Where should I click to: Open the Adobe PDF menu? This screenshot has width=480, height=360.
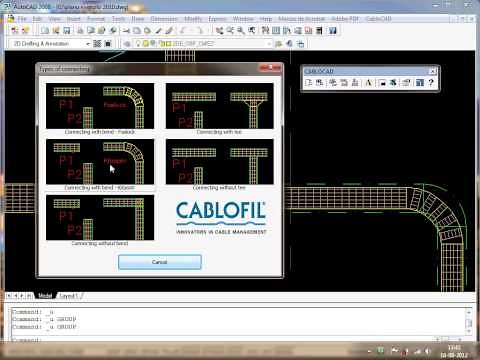point(345,19)
